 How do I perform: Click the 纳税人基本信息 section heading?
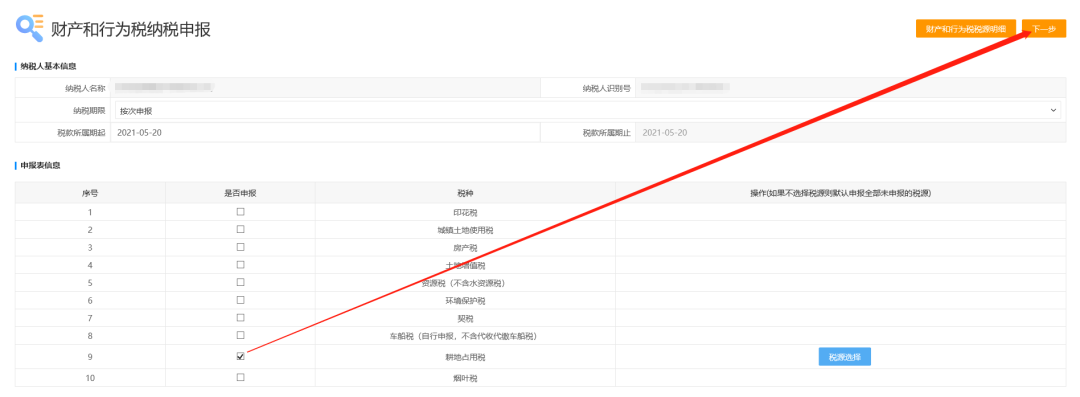pos(48,66)
